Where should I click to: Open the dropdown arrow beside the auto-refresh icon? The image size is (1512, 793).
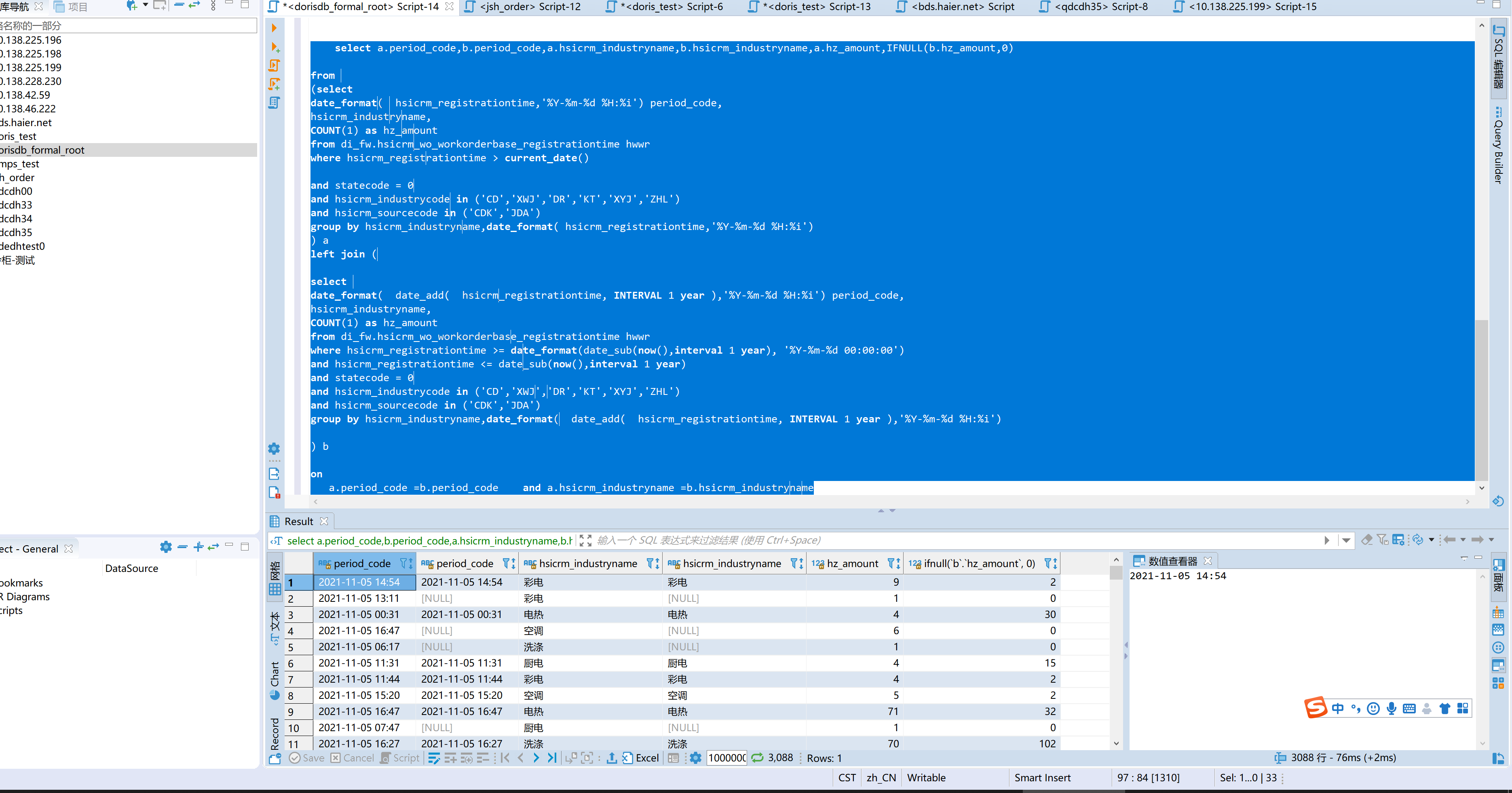point(1432,540)
